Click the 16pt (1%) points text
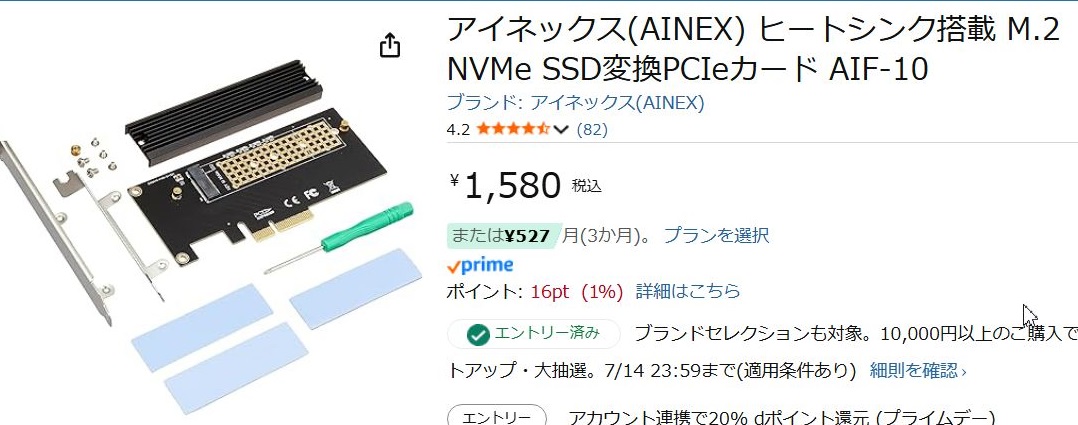 tap(576, 292)
